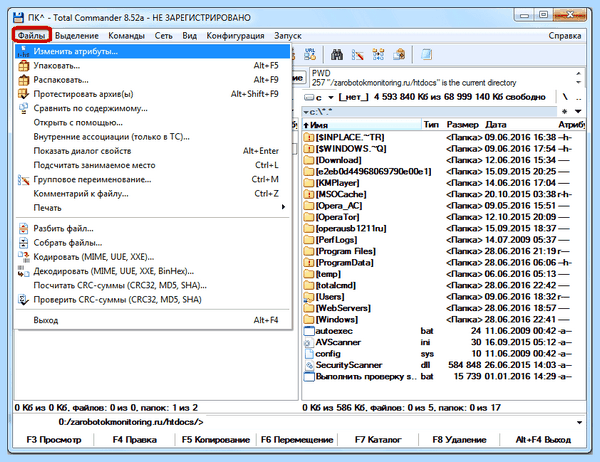Screen dimensions: 600x462
Task: Open the command line history dropdown
Action: pyautogui.click(x=579, y=422)
